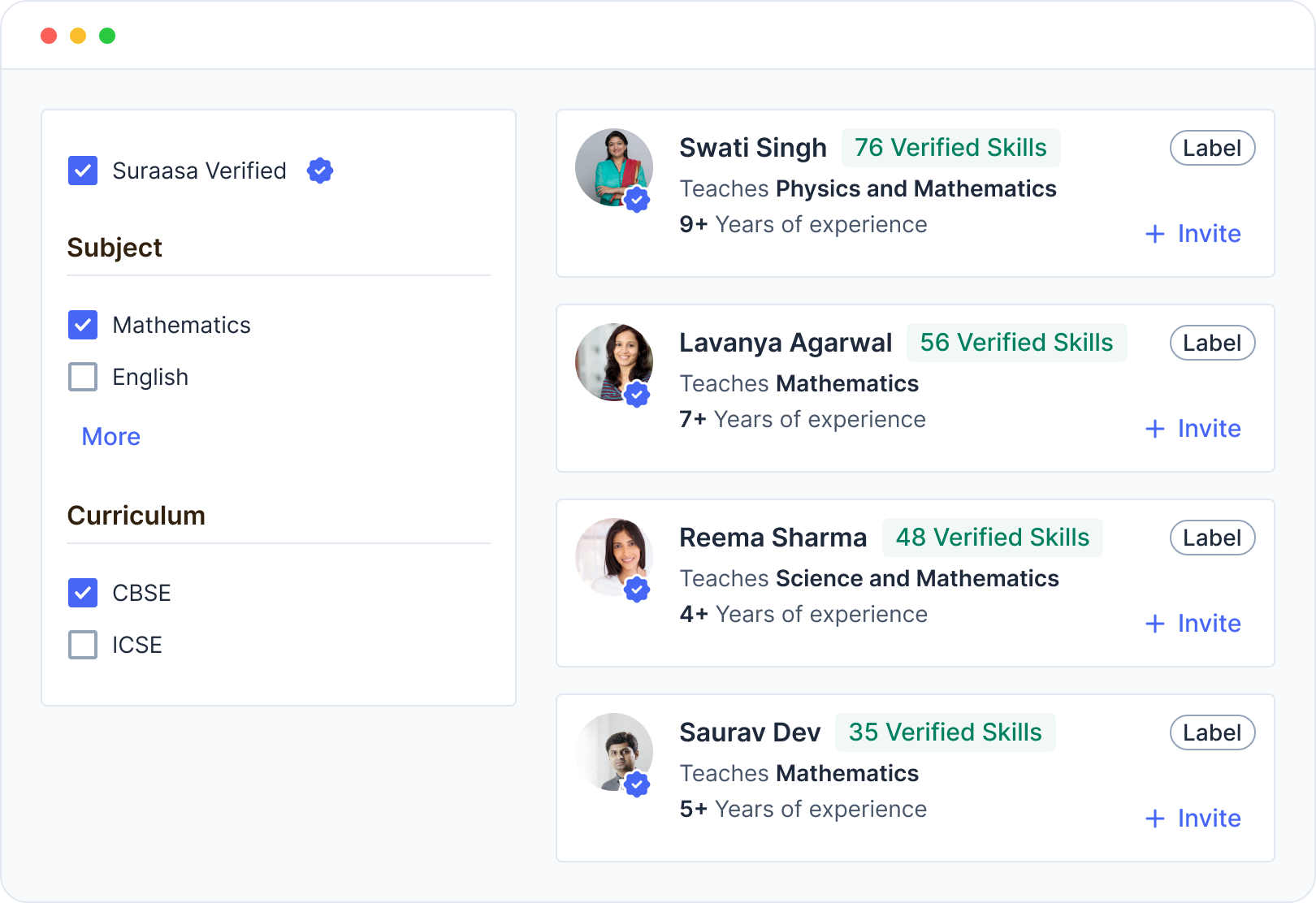The width and height of the screenshot is (1316, 903).
Task: Click the Label tag on Swati Singh's card
Action: (1212, 148)
